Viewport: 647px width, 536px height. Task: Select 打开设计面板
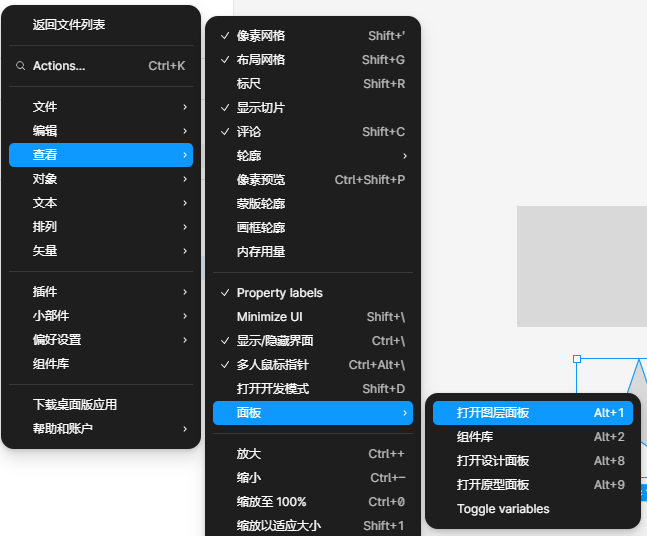tap(533, 460)
